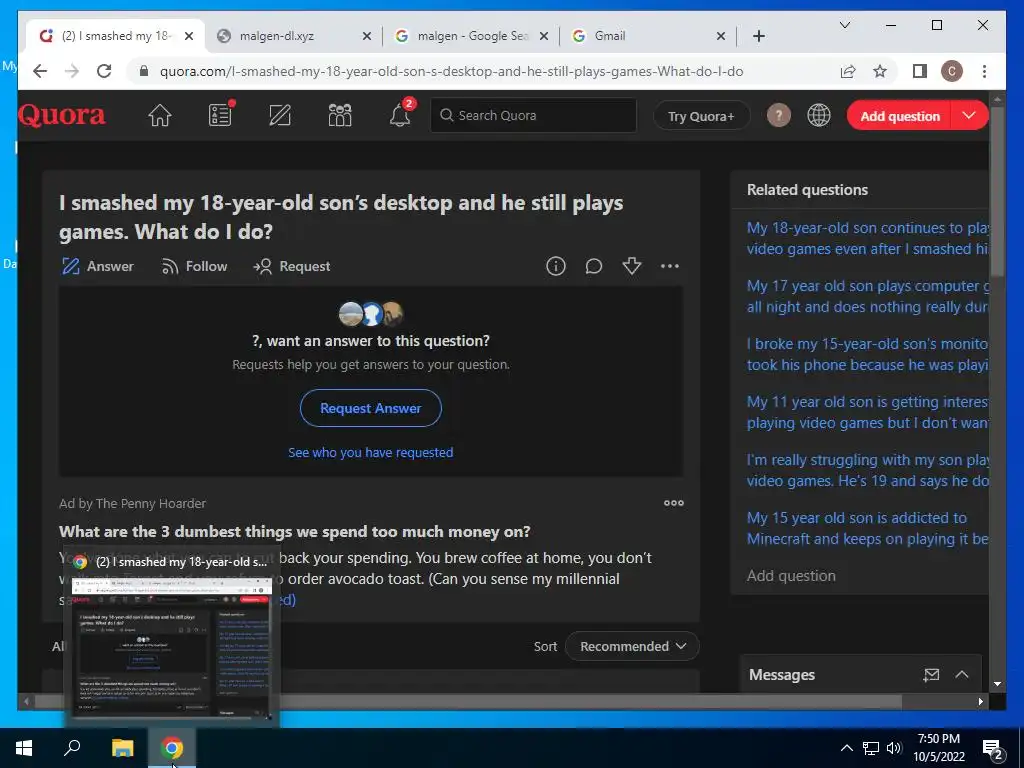Image resolution: width=1024 pixels, height=768 pixels.
Task: Open the Spaces people icon
Action: click(340, 116)
